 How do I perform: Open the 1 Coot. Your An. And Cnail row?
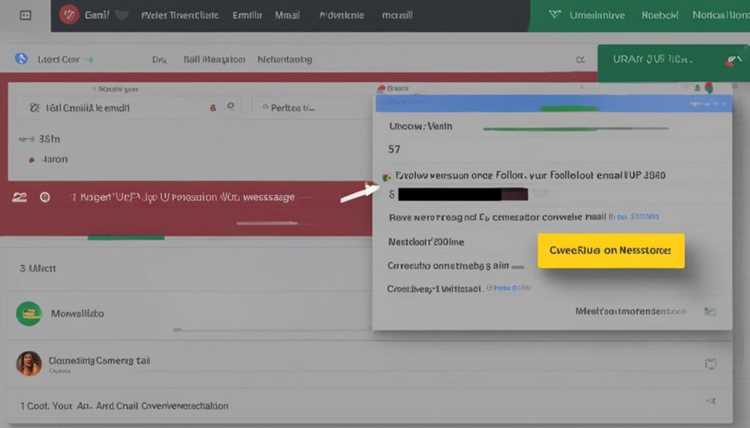pos(369,406)
